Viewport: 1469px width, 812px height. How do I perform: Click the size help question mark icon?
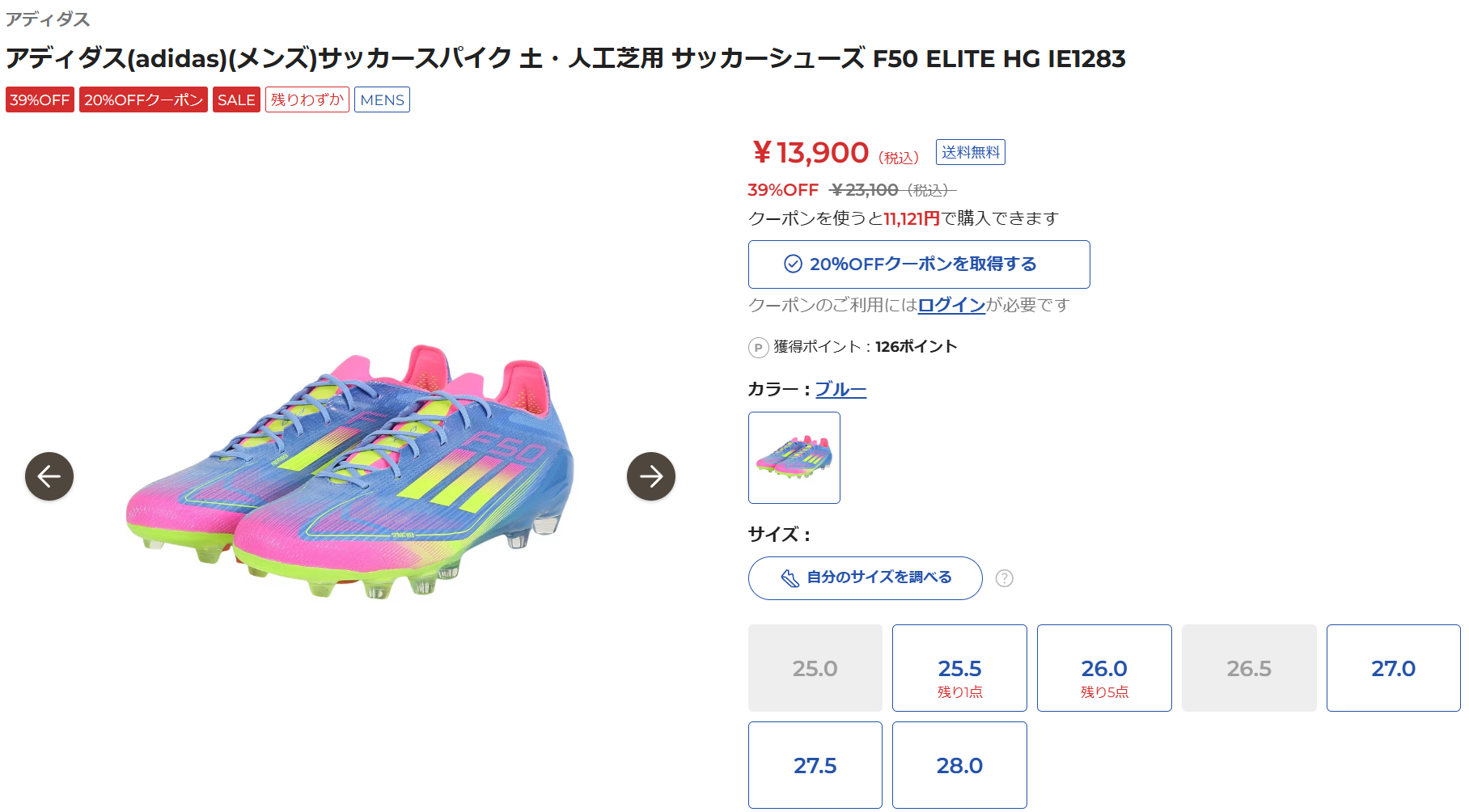point(1004,578)
